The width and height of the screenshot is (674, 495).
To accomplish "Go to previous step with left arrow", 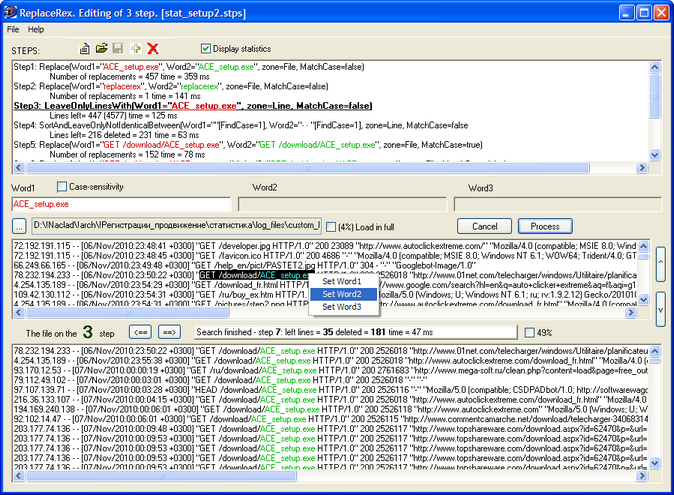I will (x=140, y=332).
